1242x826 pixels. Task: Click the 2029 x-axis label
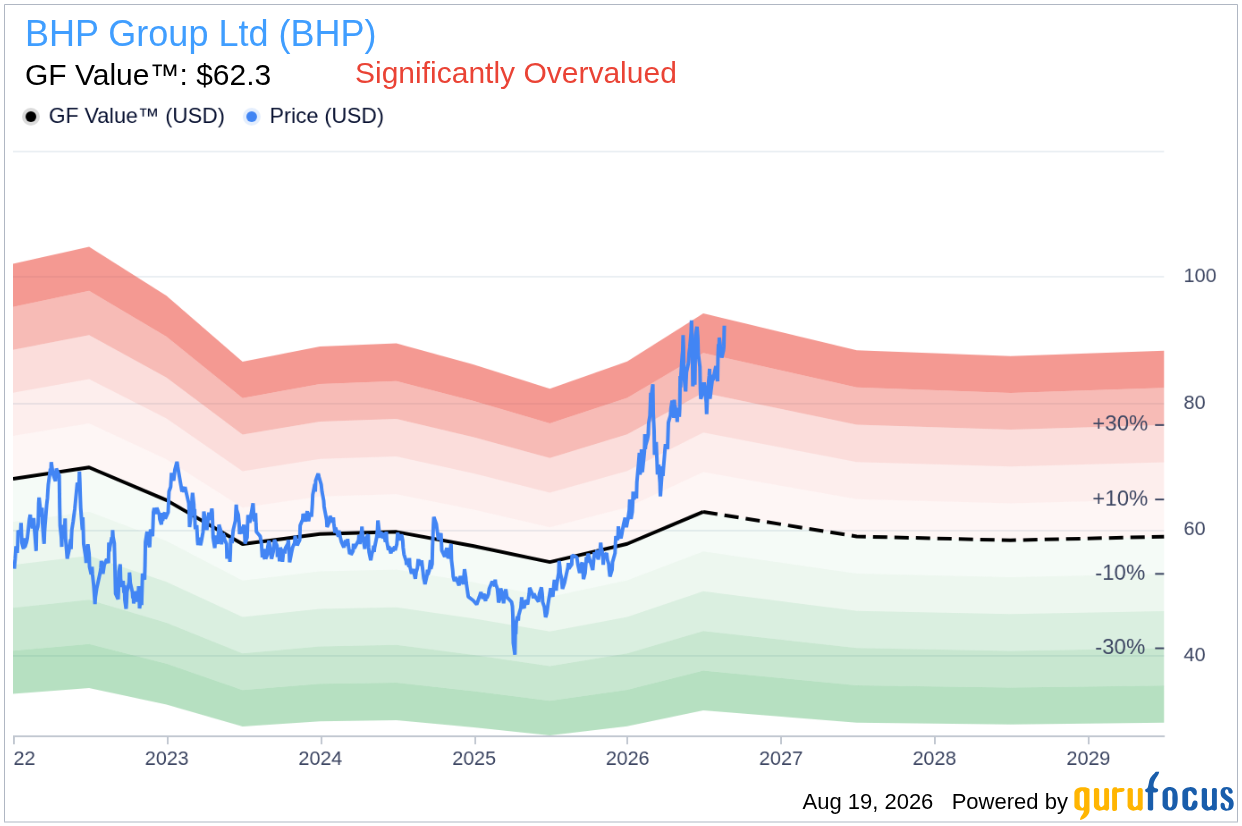(x=1087, y=758)
